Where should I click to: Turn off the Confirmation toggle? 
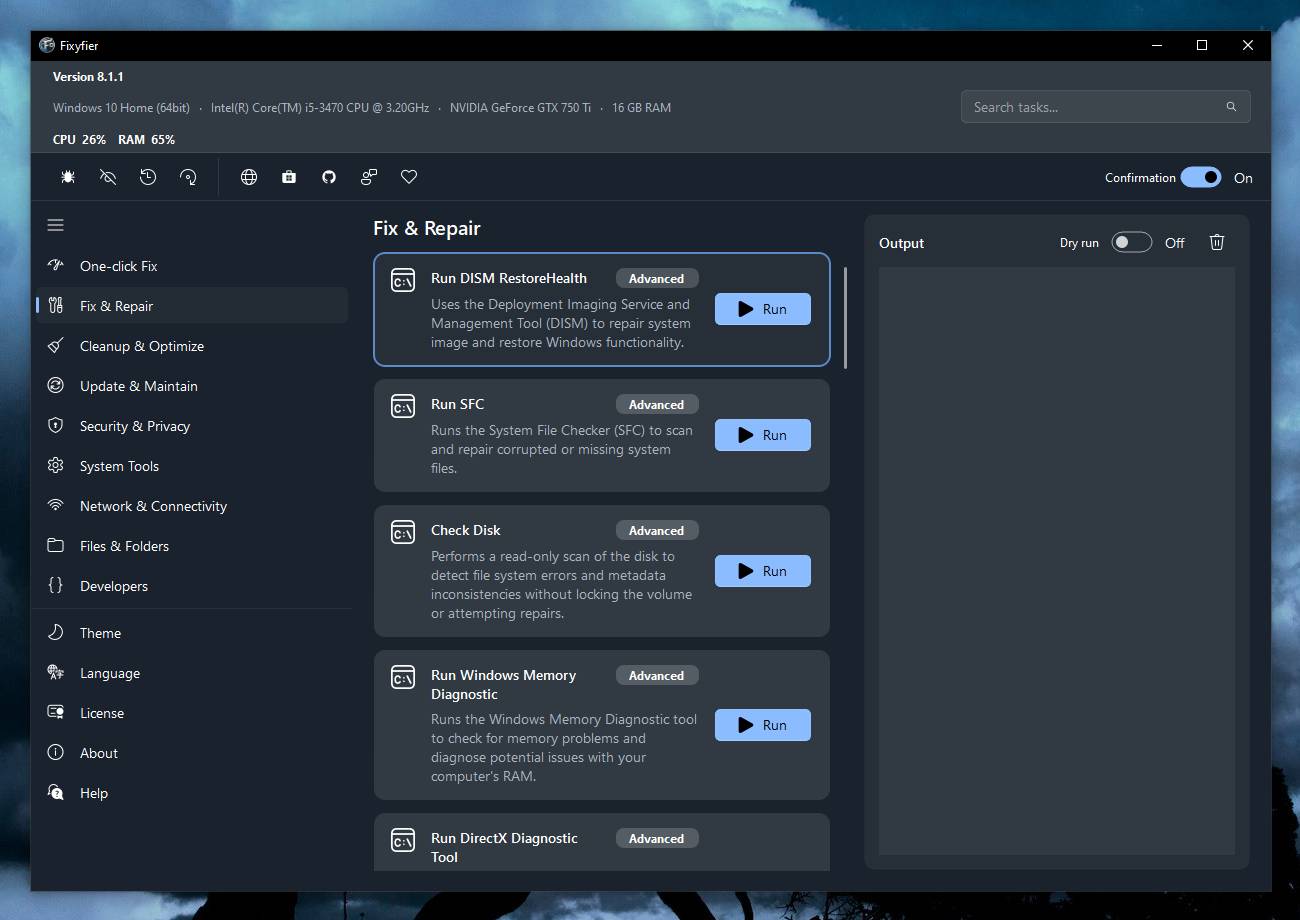point(1201,177)
